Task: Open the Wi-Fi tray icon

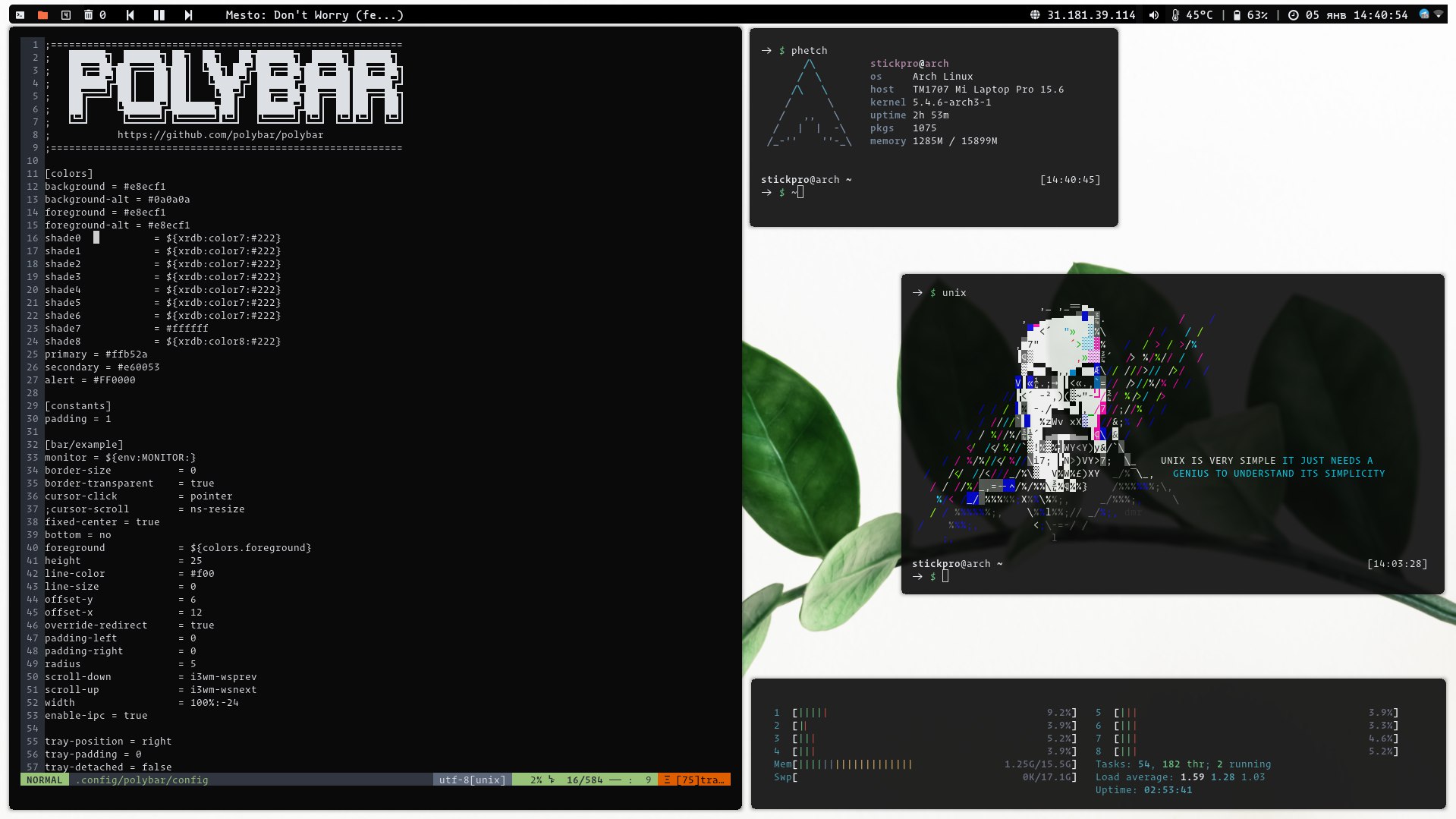Action: (1438, 14)
